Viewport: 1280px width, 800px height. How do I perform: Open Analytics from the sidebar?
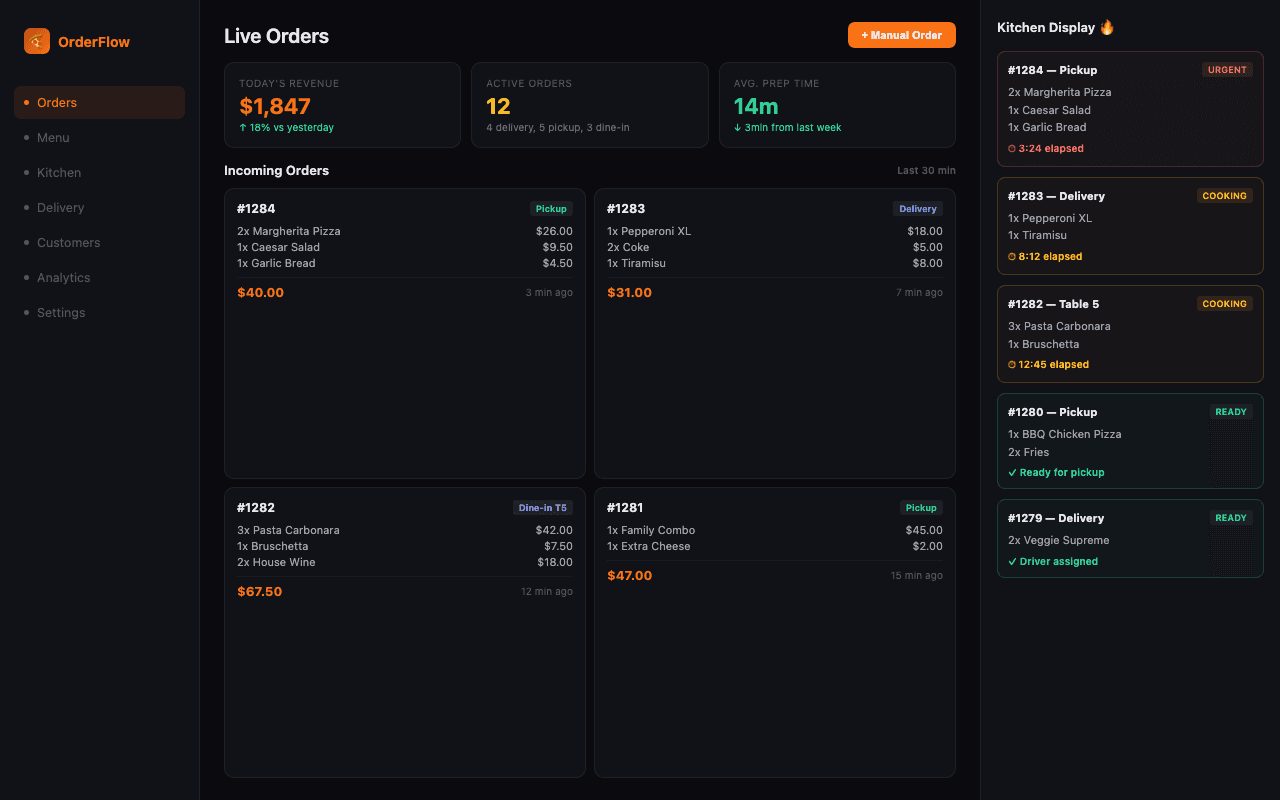pos(63,278)
